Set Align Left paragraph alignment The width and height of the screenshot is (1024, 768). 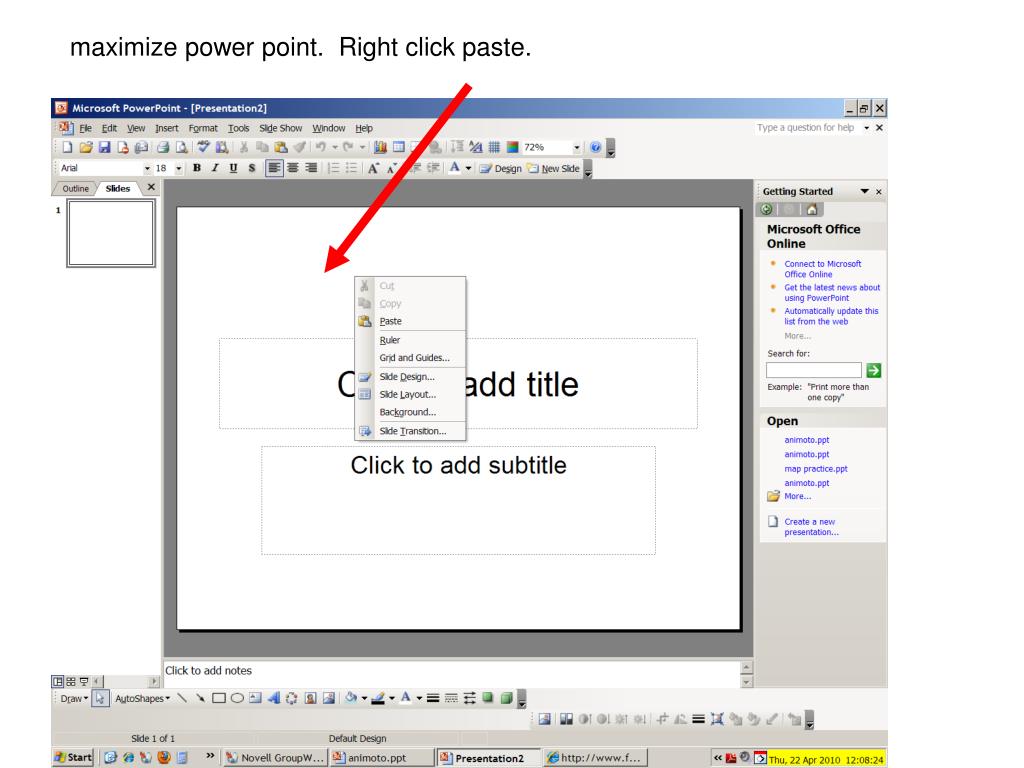point(274,168)
